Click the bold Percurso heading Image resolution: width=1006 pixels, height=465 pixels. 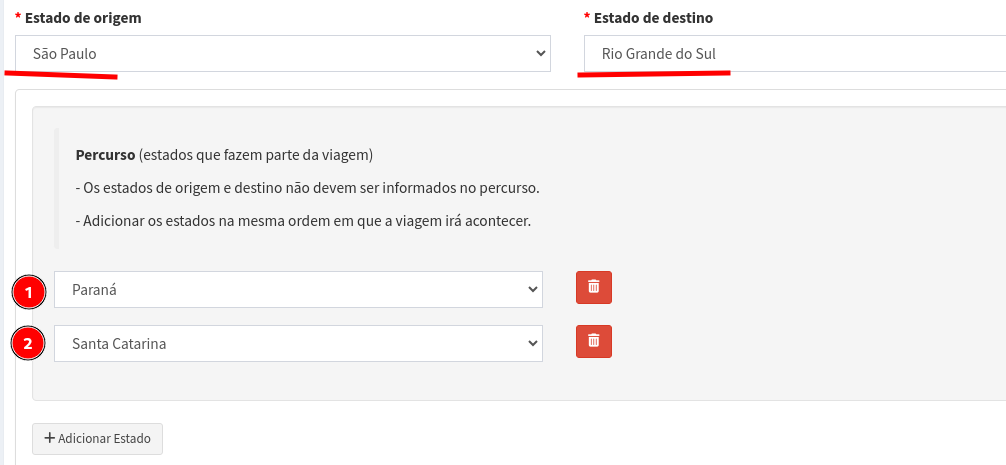[x=105, y=155]
